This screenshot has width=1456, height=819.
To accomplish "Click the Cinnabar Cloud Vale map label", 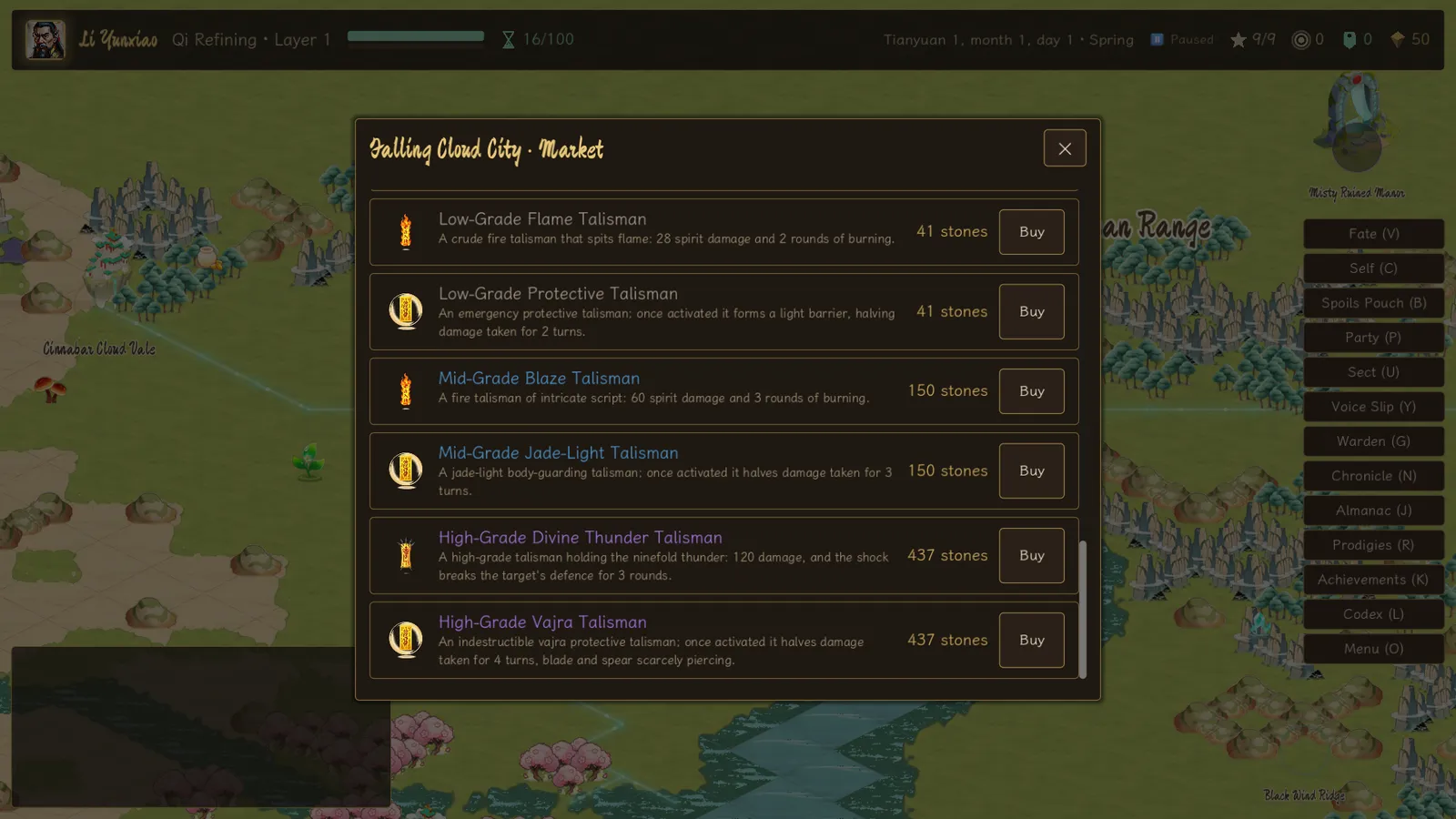I will 99,349.
